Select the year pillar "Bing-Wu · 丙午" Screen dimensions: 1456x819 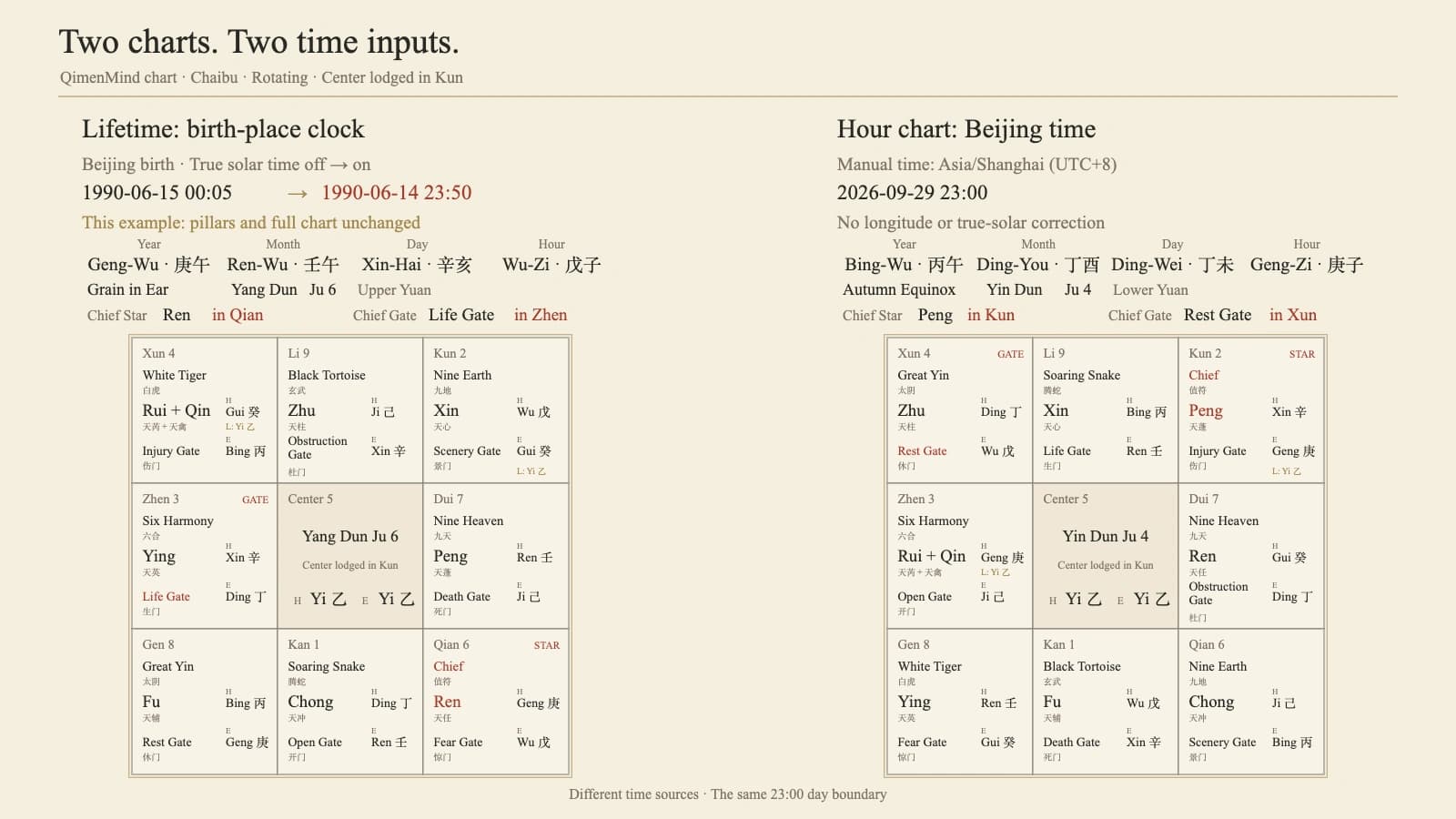tap(904, 265)
